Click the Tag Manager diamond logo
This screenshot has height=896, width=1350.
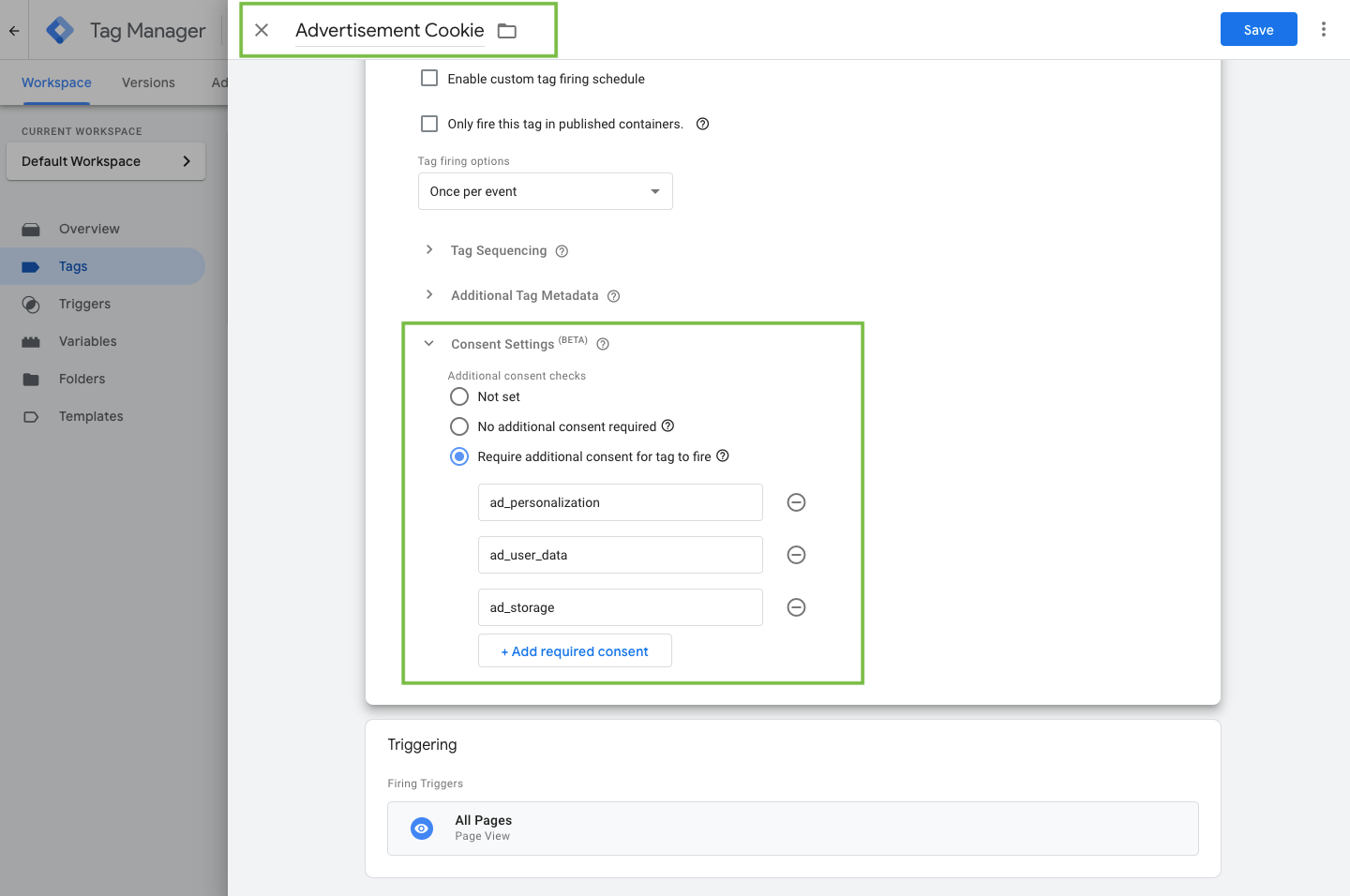click(58, 29)
